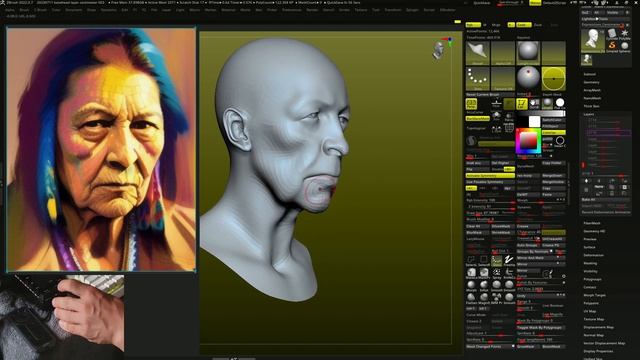Open the Zplugin menu
640x360 pixels.
coord(412,10)
